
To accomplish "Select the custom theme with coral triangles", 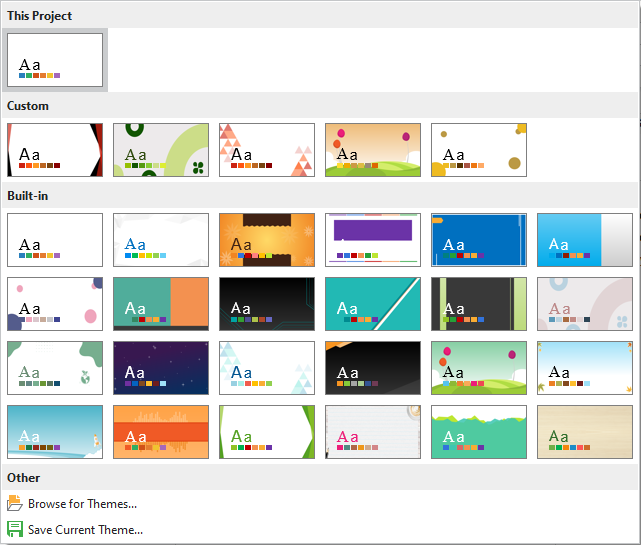I will [x=267, y=150].
